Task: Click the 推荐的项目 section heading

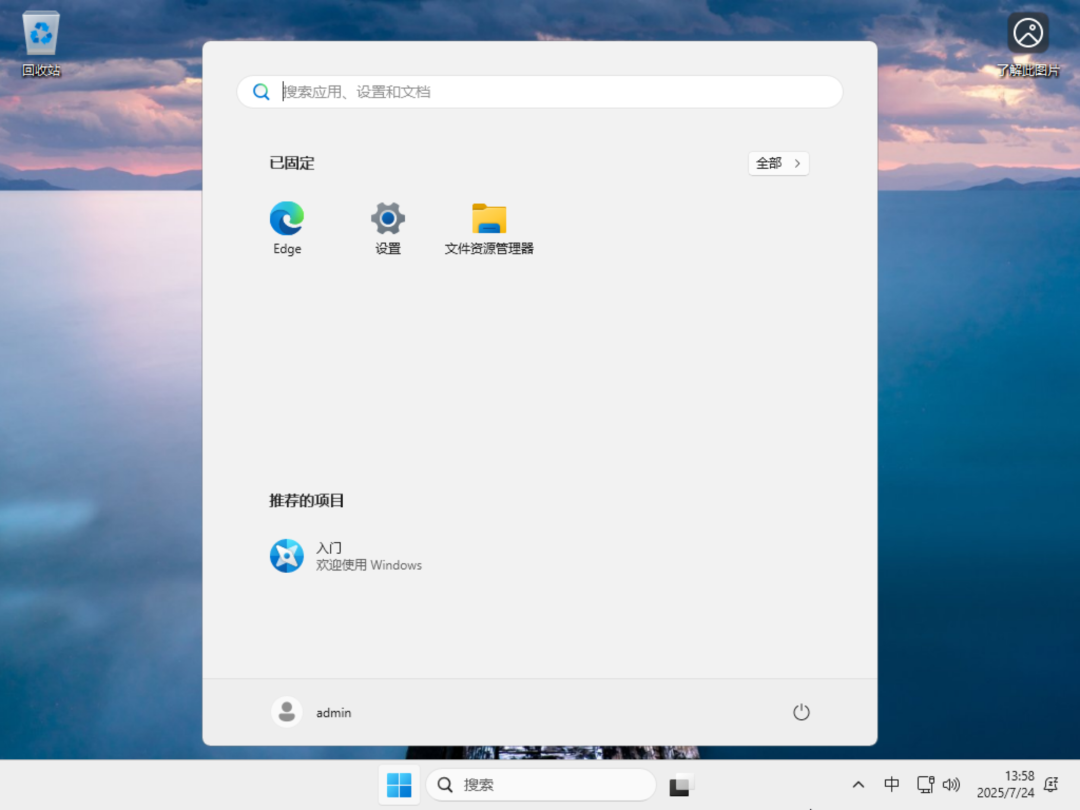Action: click(x=307, y=501)
